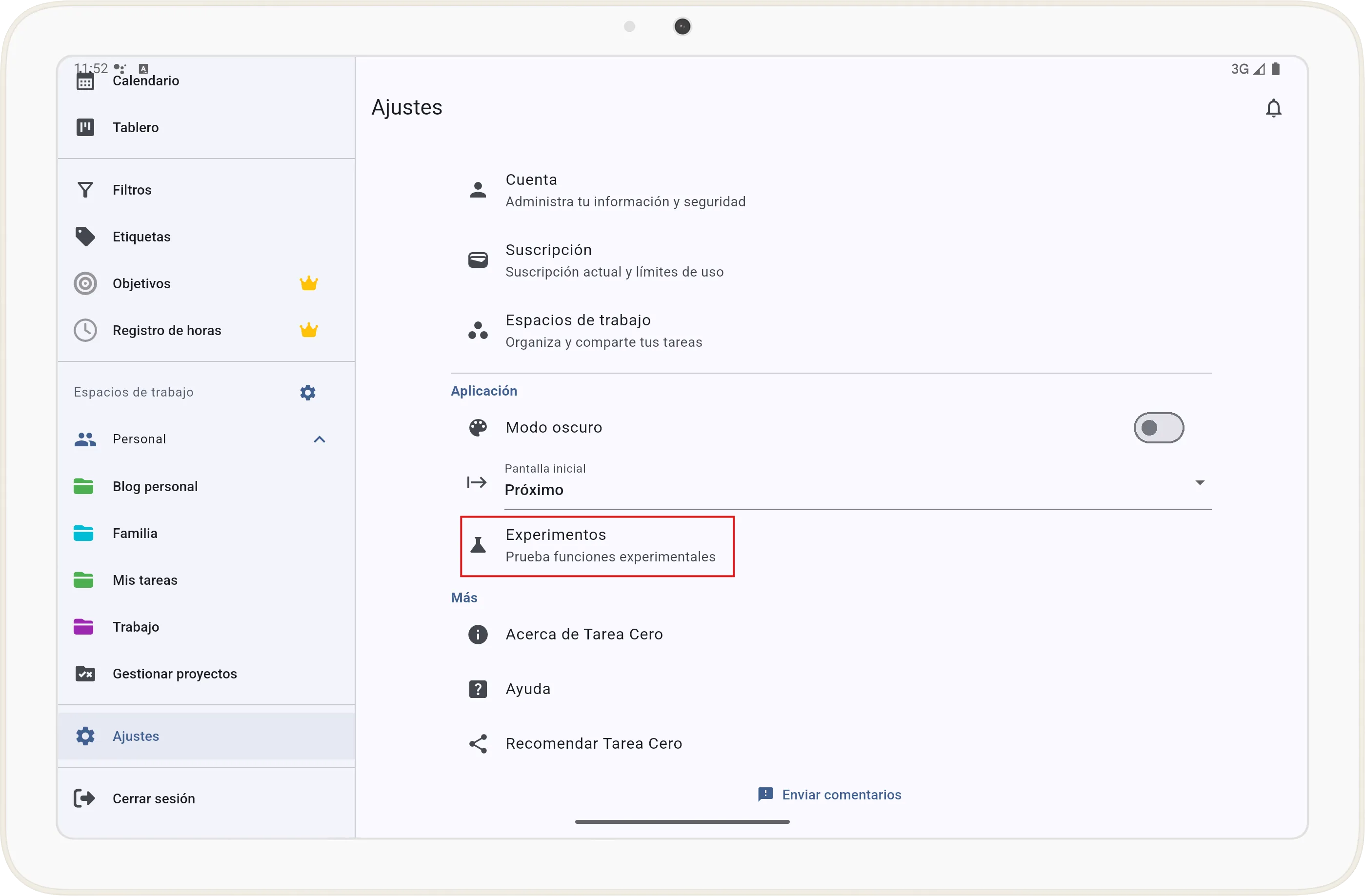The image size is (1365, 896).
Task: Select the Tablero board icon
Action: pyautogui.click(x=85, y=127)
